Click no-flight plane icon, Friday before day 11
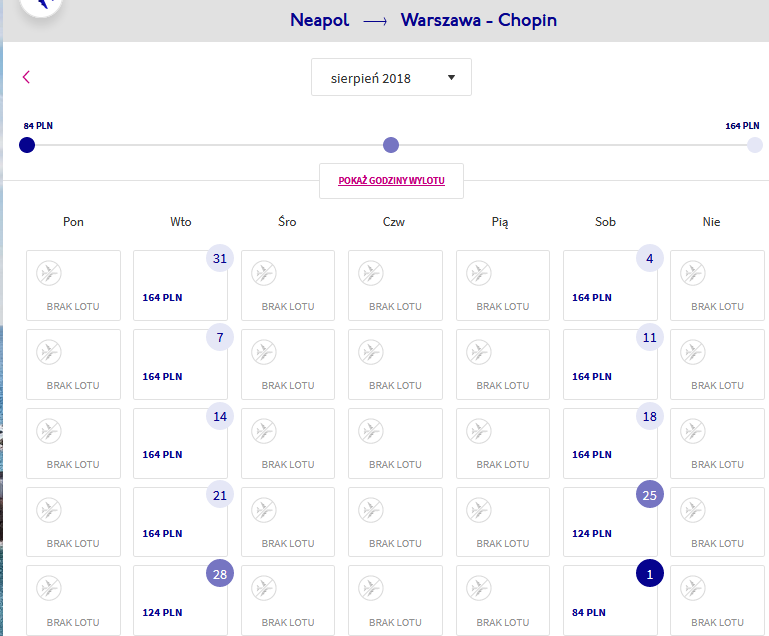 click(479, 352)
